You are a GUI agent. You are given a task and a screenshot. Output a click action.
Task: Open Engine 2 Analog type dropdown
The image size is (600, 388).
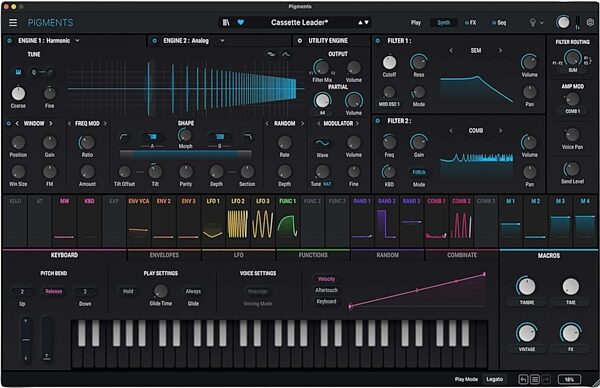222,41
